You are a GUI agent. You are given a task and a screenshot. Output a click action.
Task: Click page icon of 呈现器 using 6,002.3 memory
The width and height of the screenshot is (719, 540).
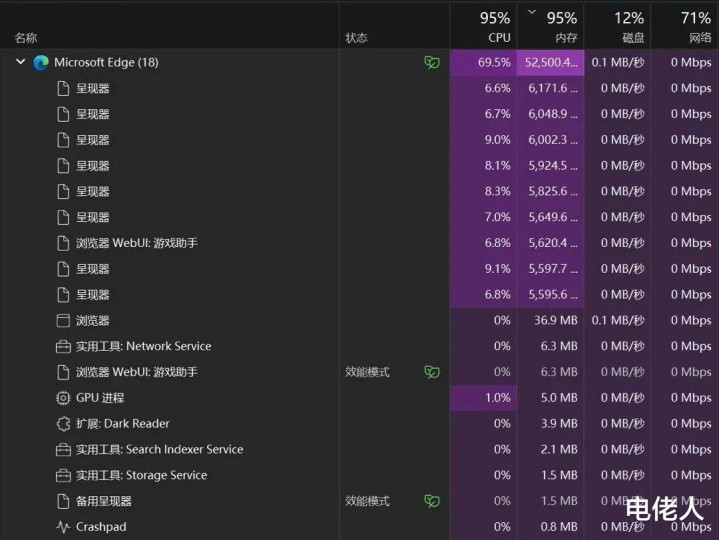coord(63,140)
